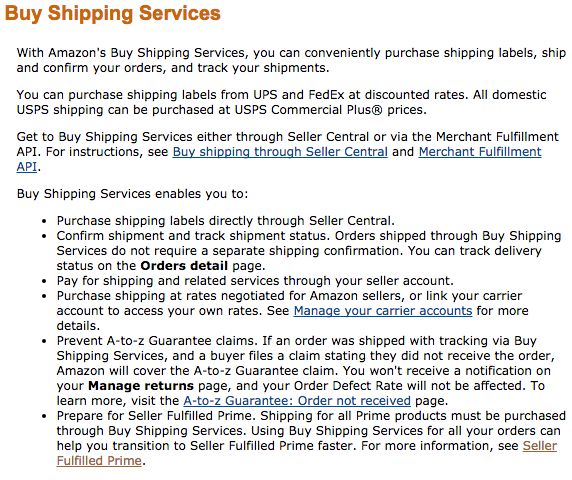The image size is (572, 480).
Task: Visit "A-to-z Guarantee: Order not received" link
Action: (297, 401)
